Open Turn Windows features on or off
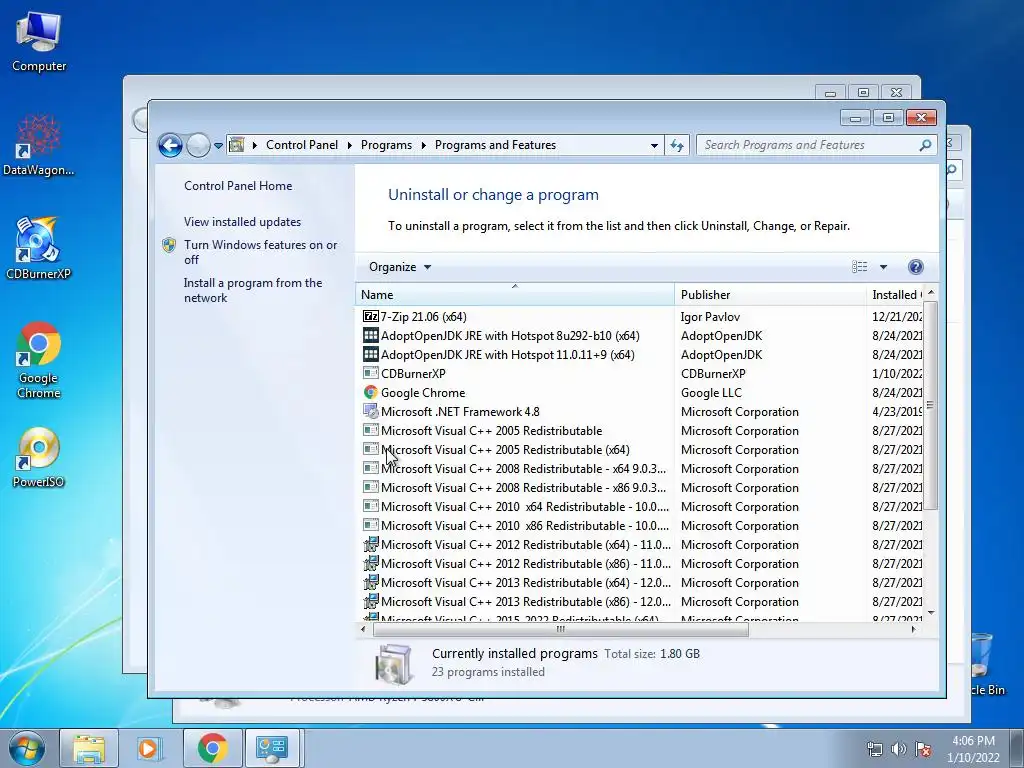The image size is (1024, 768). 261,252
